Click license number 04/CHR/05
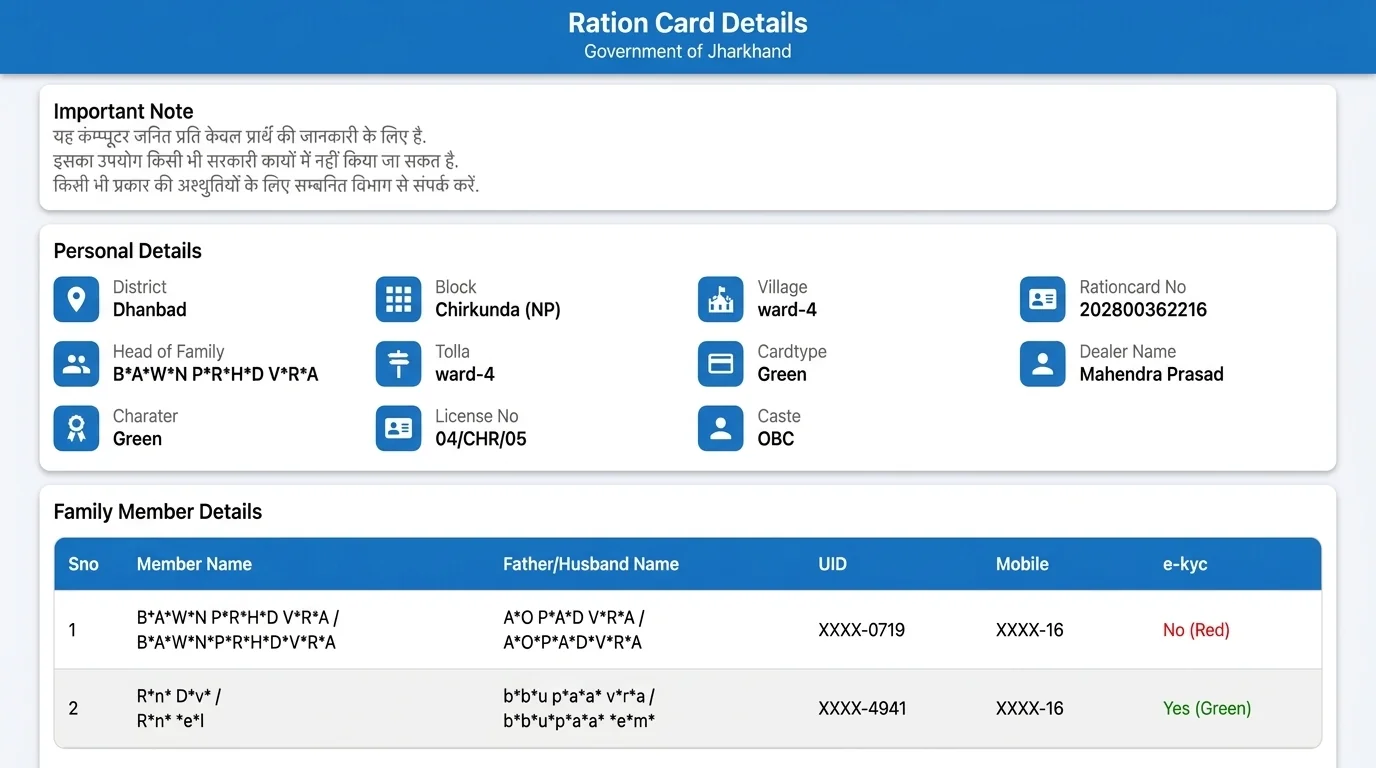Image resolution: width=1376 pixels, height=768 pixels. 481,439
